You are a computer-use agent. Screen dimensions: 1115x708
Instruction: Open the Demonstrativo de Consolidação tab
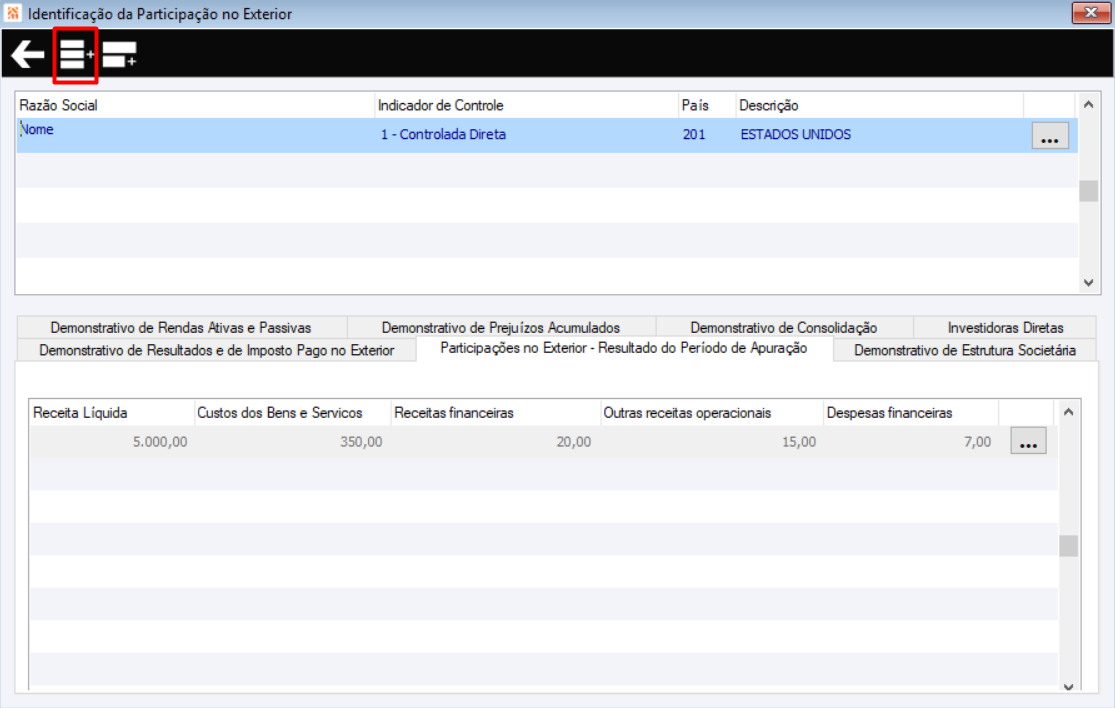point(784,328)
